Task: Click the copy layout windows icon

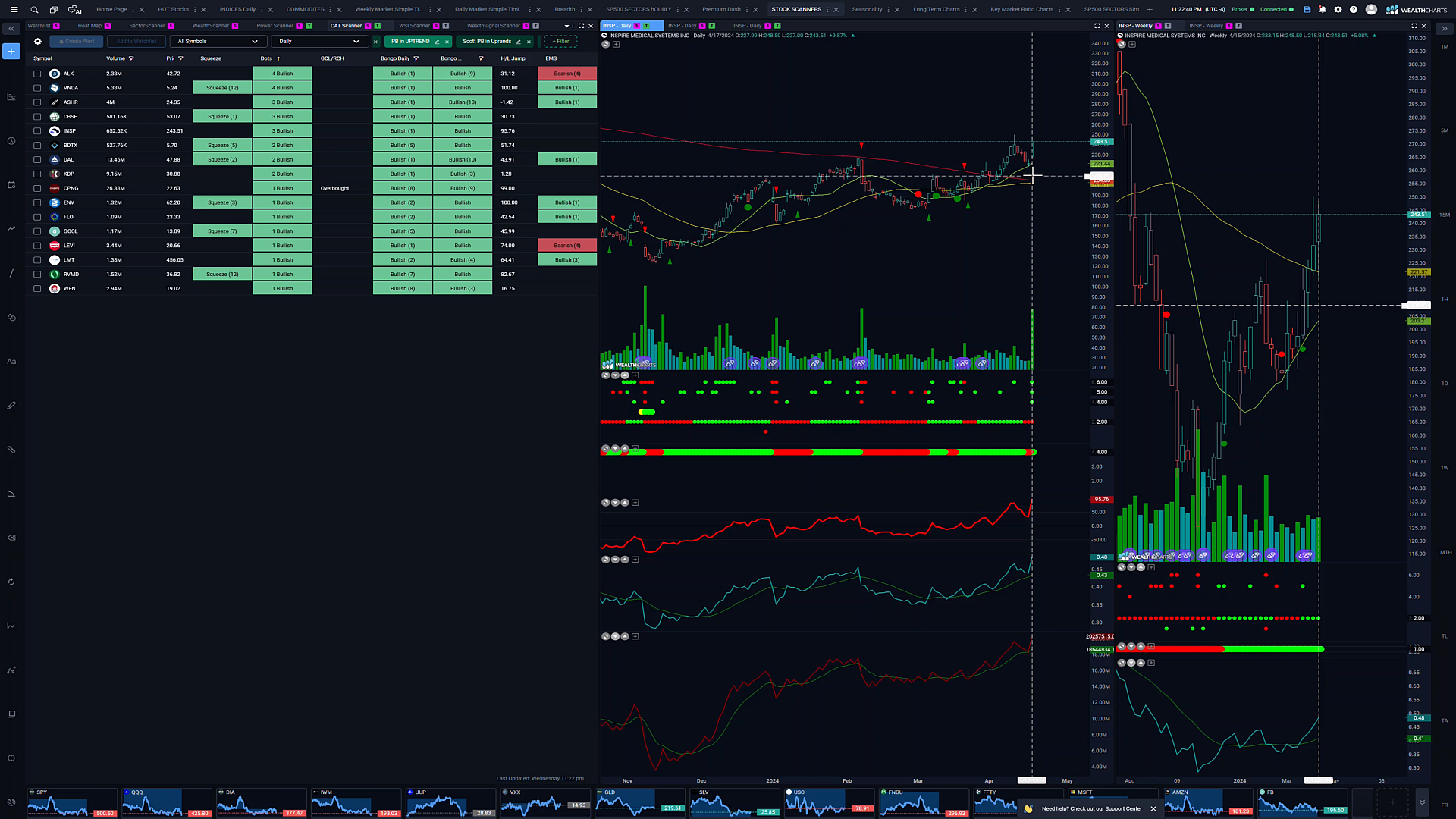Action: coord(54,10)
